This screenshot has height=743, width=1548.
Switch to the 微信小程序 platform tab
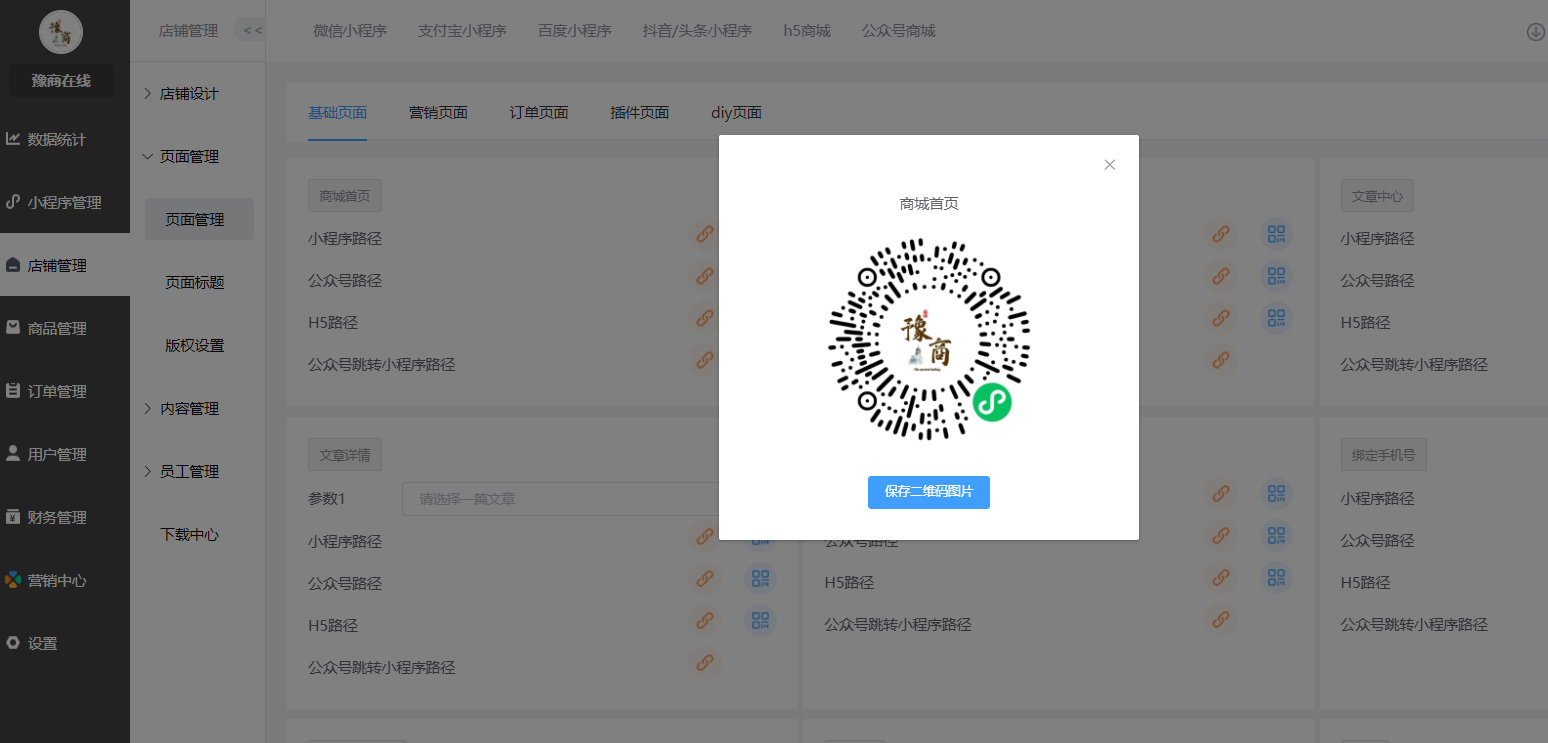tap(350, 31)
